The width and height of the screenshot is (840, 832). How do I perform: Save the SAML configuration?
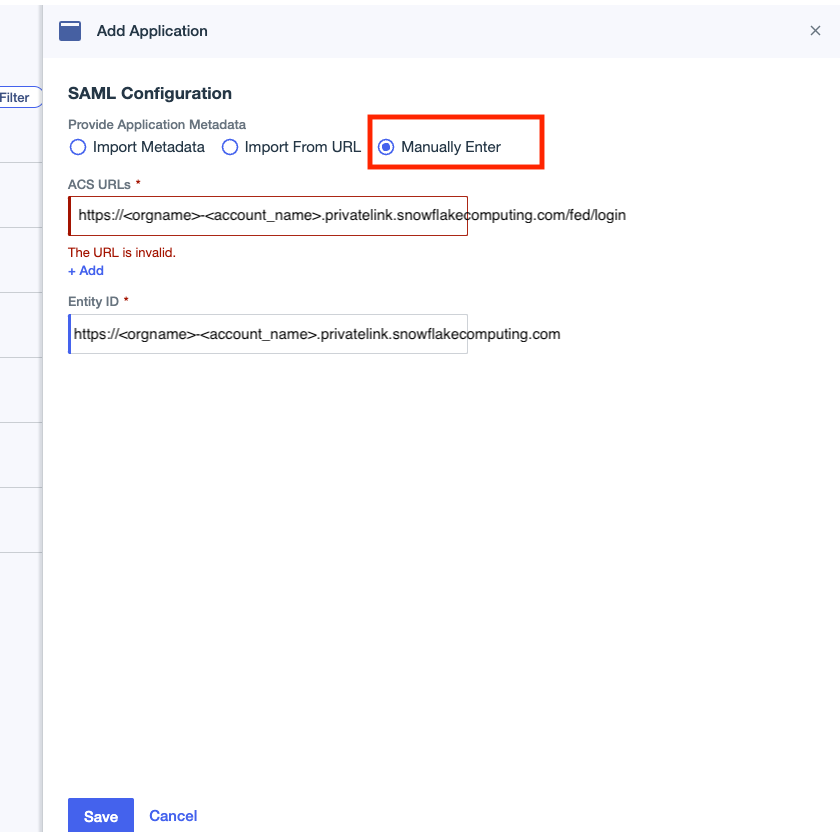100,815
